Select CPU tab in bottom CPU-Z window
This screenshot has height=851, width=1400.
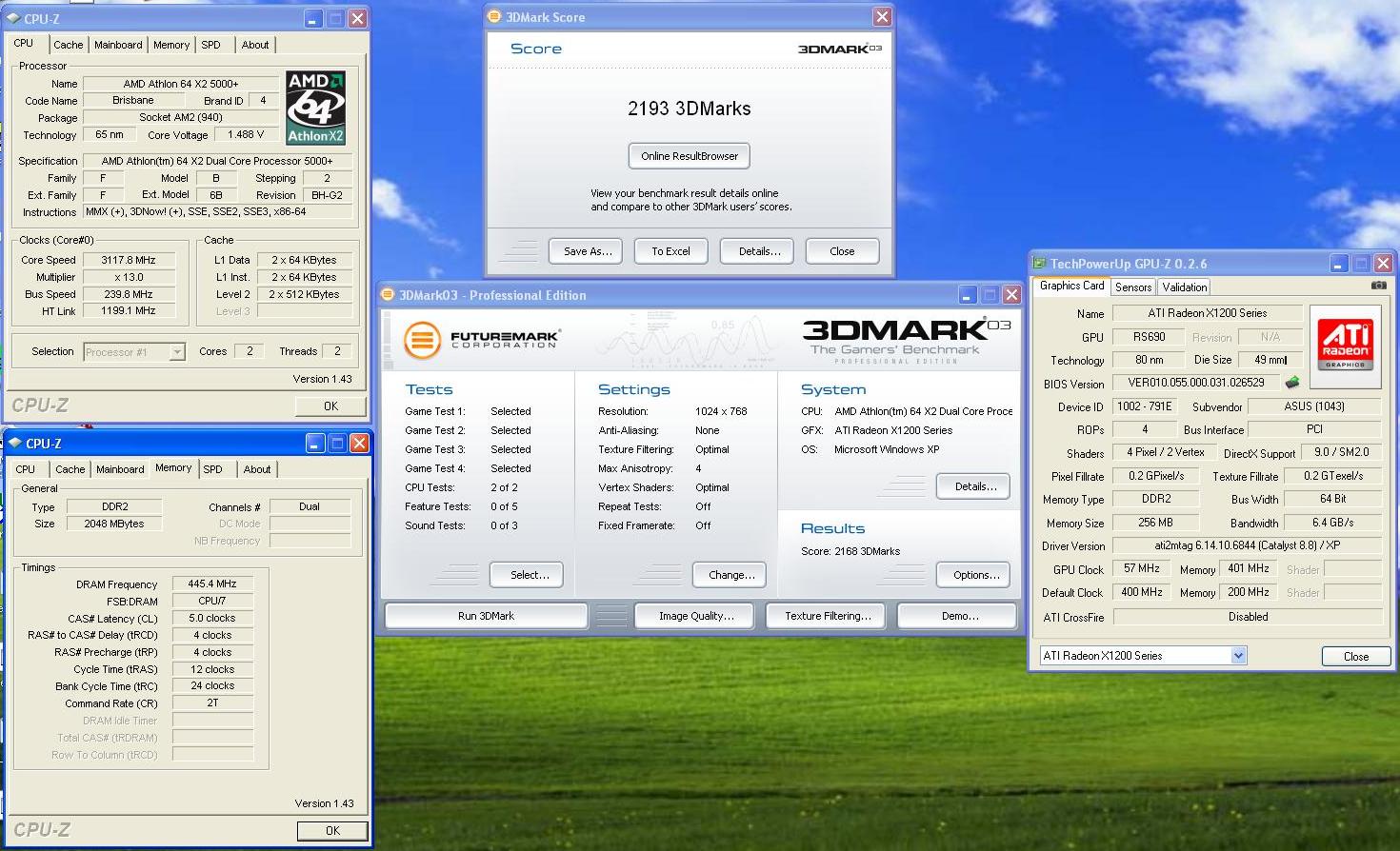(x=26, y=469)
